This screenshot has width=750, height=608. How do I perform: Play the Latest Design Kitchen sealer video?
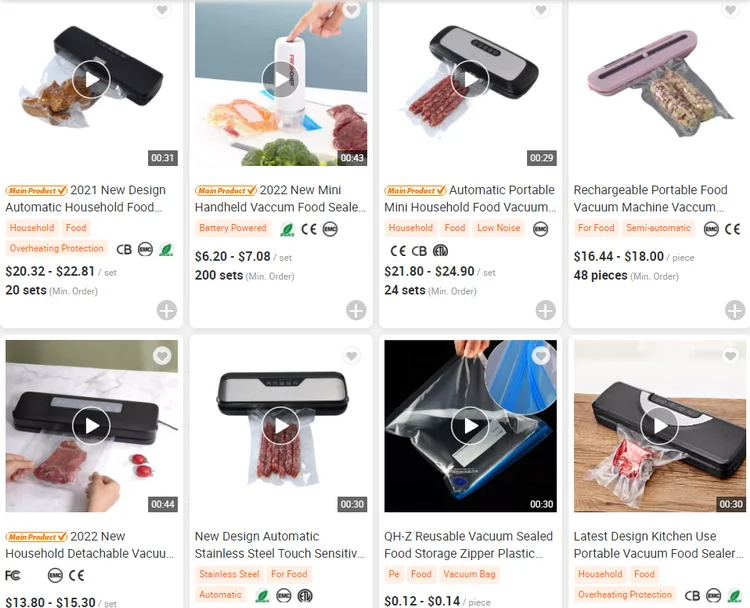pos(660,426)
